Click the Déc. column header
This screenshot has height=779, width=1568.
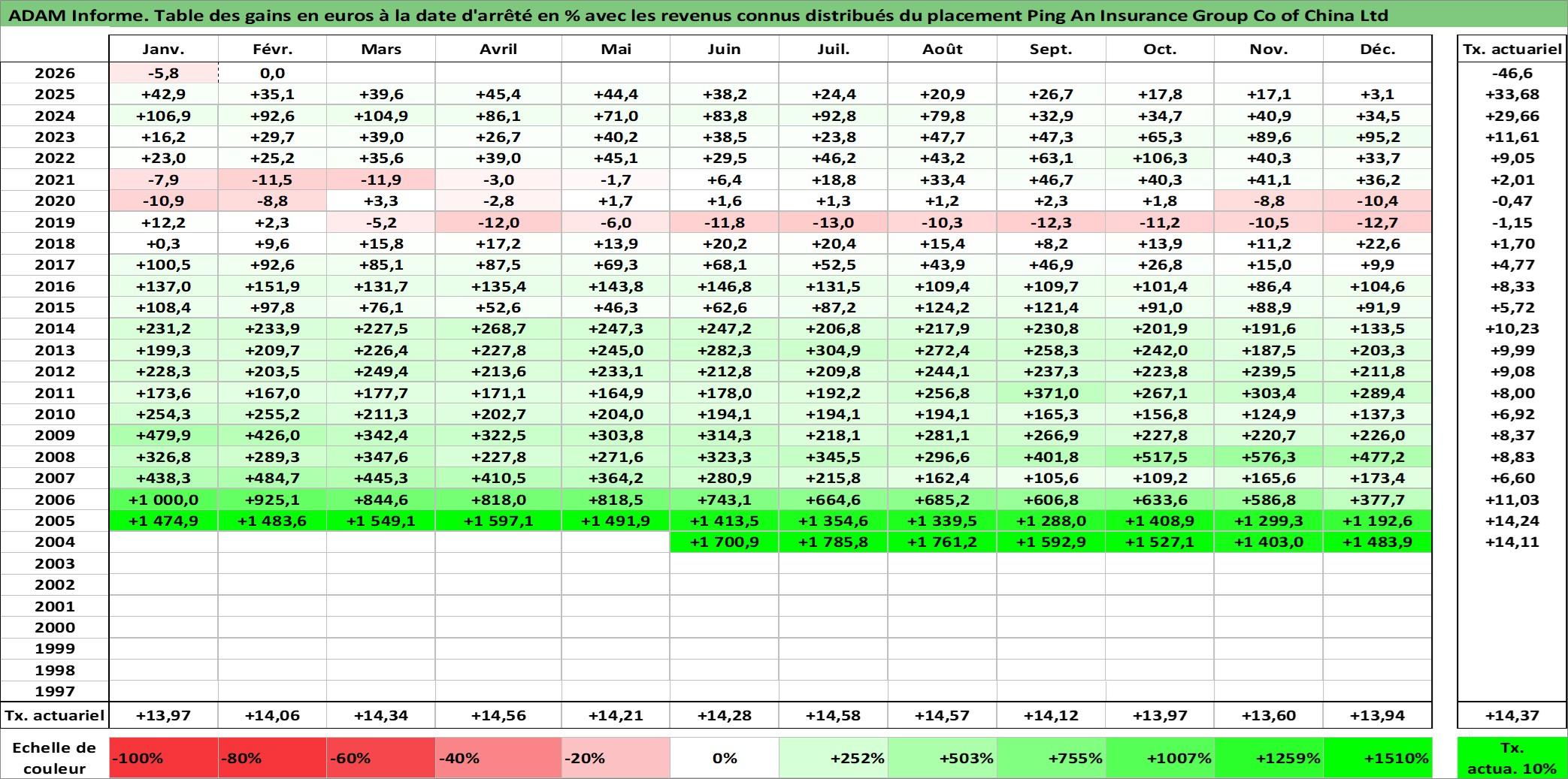1377,49
